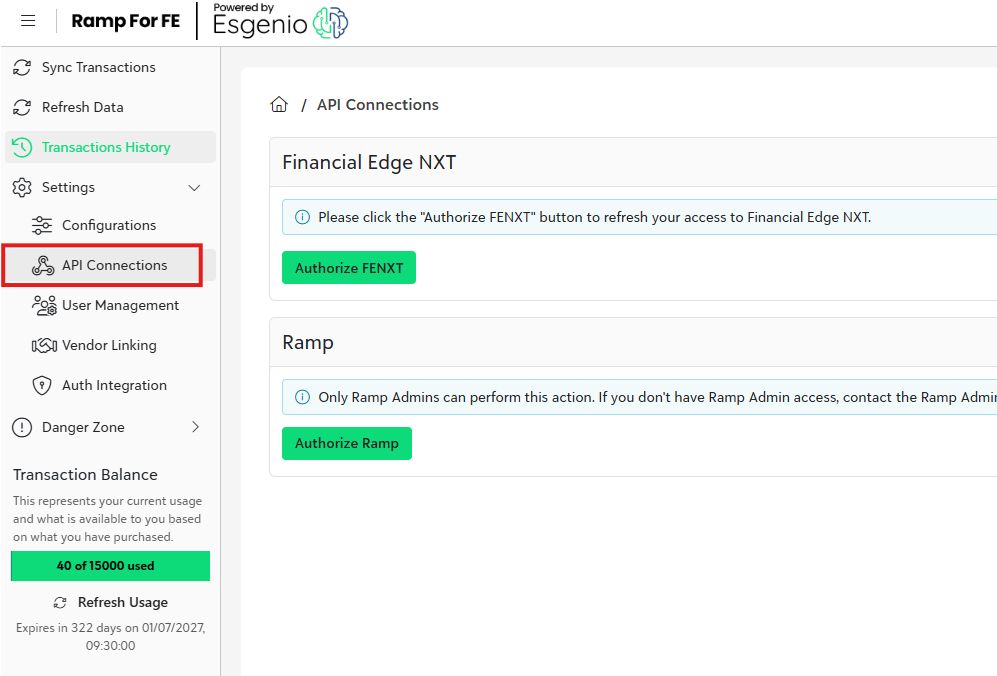Open Sync Transactions menu item
This screenshot has height=676, width=997.
(x=111, y=67)
